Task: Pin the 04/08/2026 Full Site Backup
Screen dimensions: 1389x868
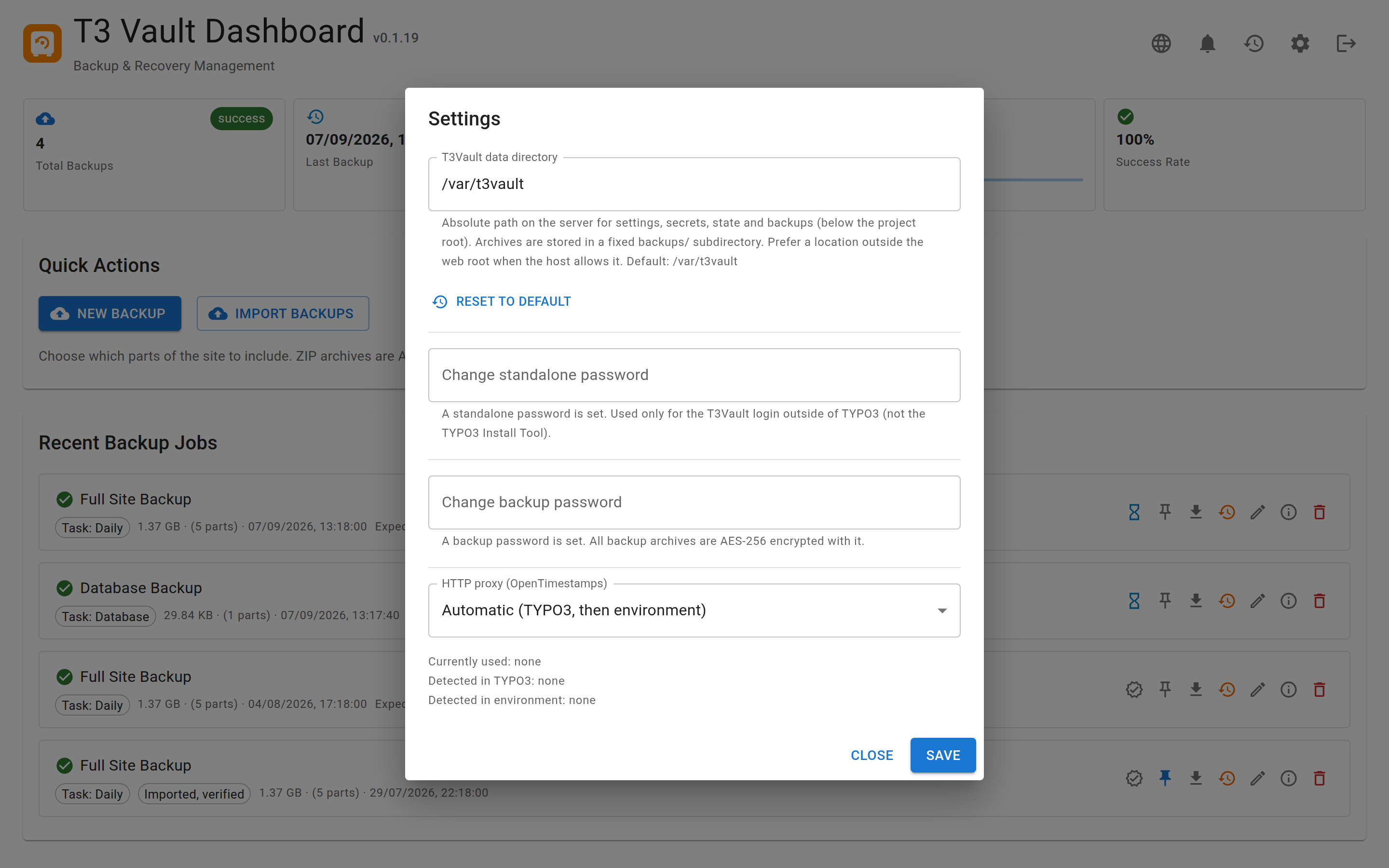Action: click(x=1165, y=690)
